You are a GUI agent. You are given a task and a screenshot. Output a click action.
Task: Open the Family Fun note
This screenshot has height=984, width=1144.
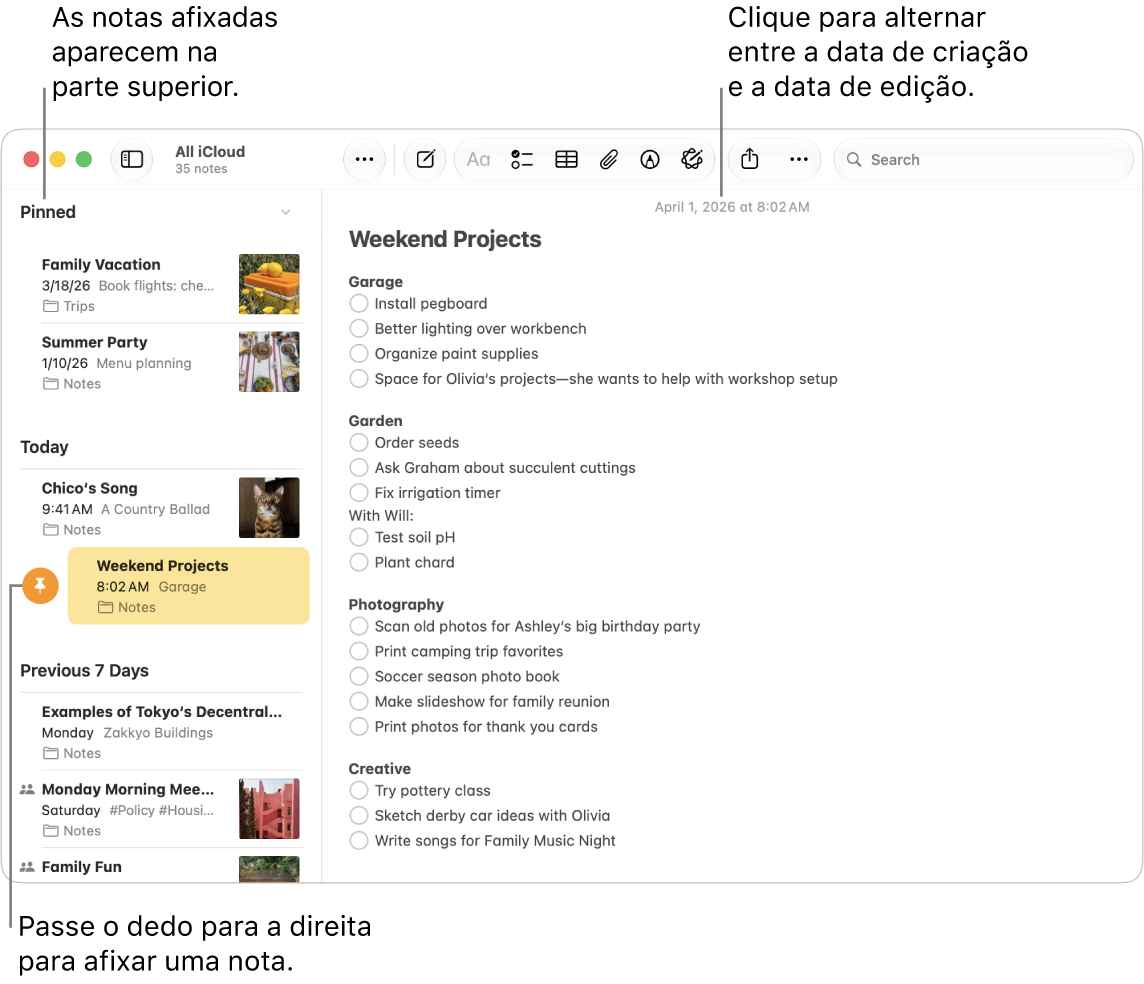point(161,867)
